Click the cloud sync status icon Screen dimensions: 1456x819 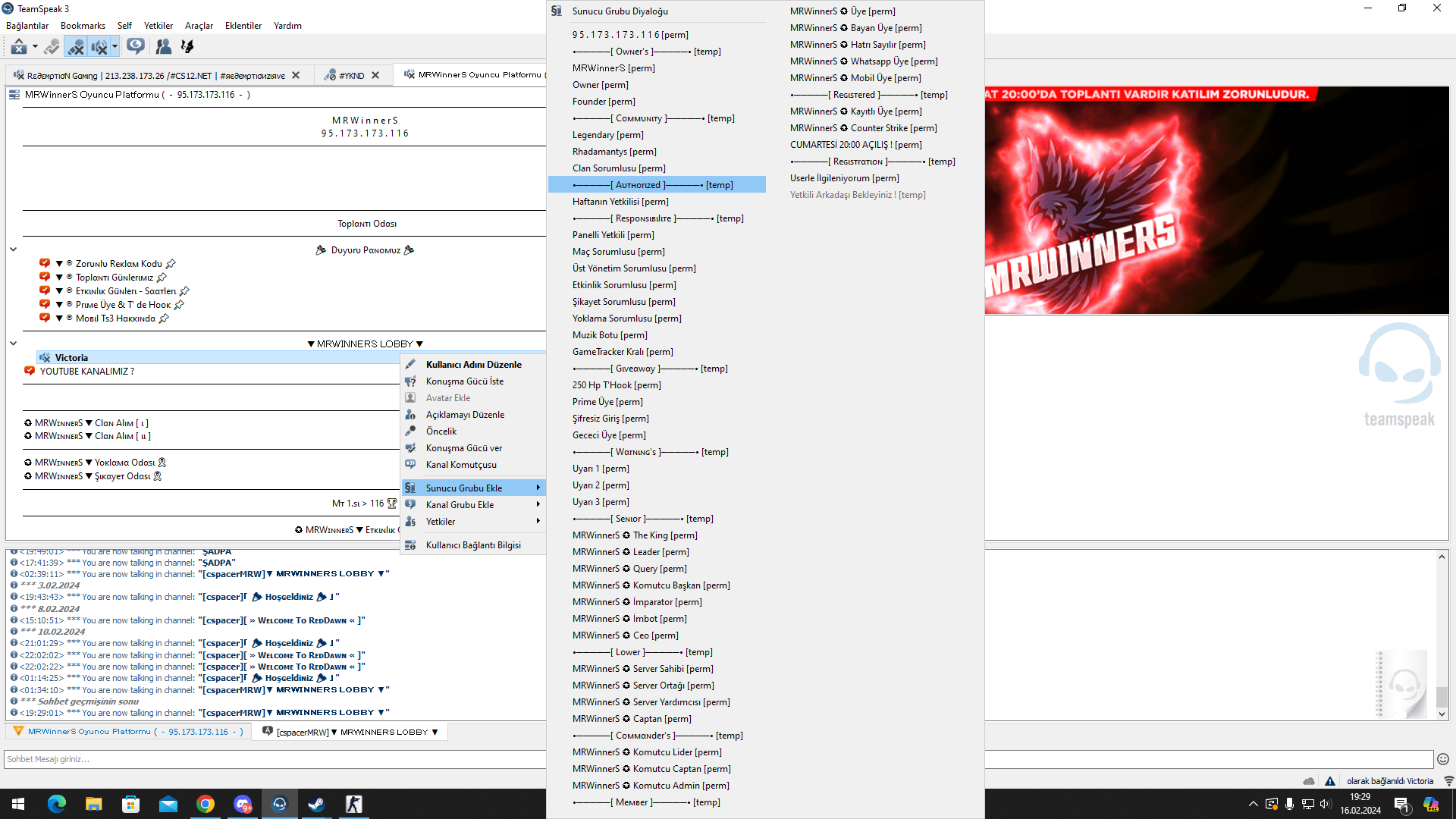pyautogui.click(x=1309, y=781)
